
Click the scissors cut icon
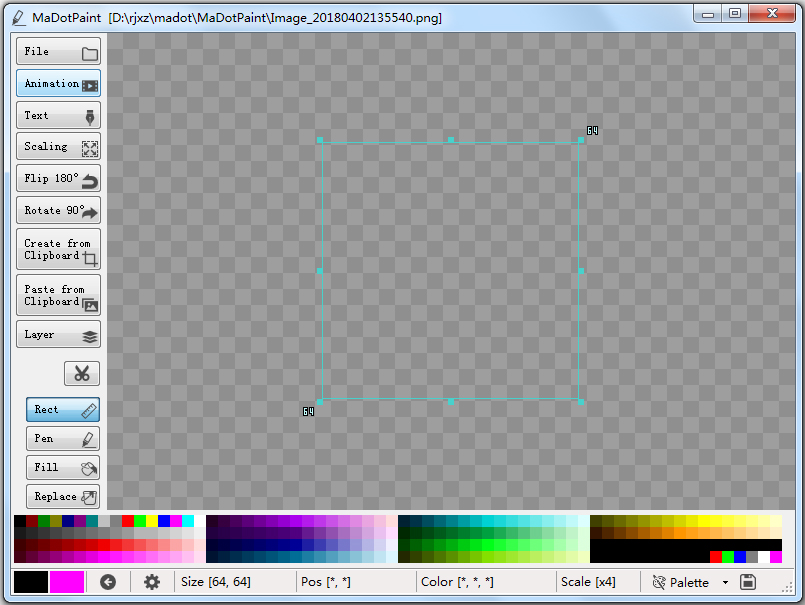(82, 373)
